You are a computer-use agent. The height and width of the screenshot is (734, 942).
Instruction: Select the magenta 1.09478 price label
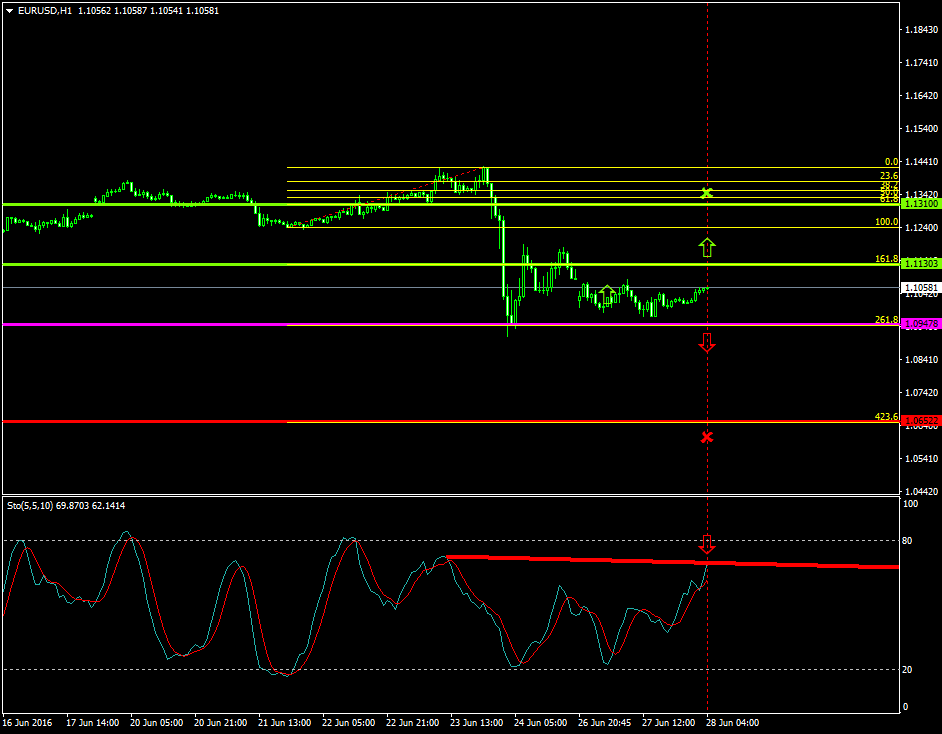click(x=920, y=324)
